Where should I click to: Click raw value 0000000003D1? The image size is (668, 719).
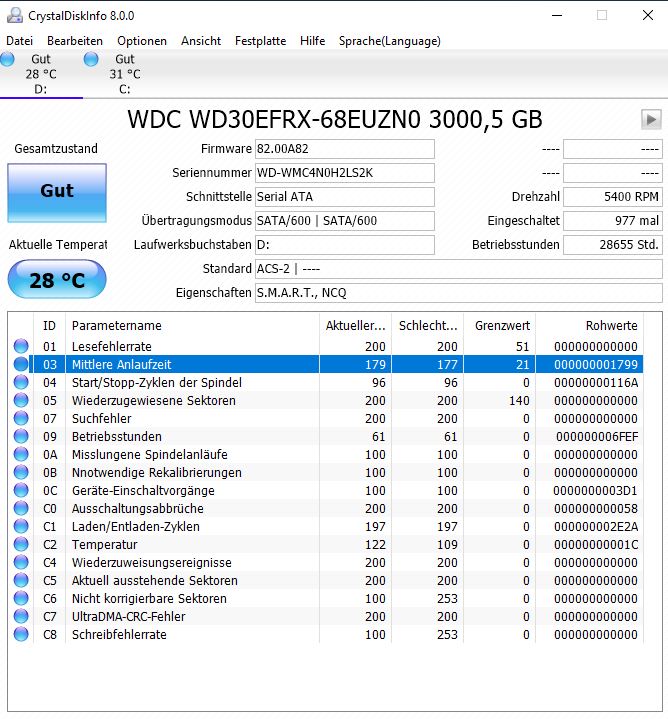[595, 491]
